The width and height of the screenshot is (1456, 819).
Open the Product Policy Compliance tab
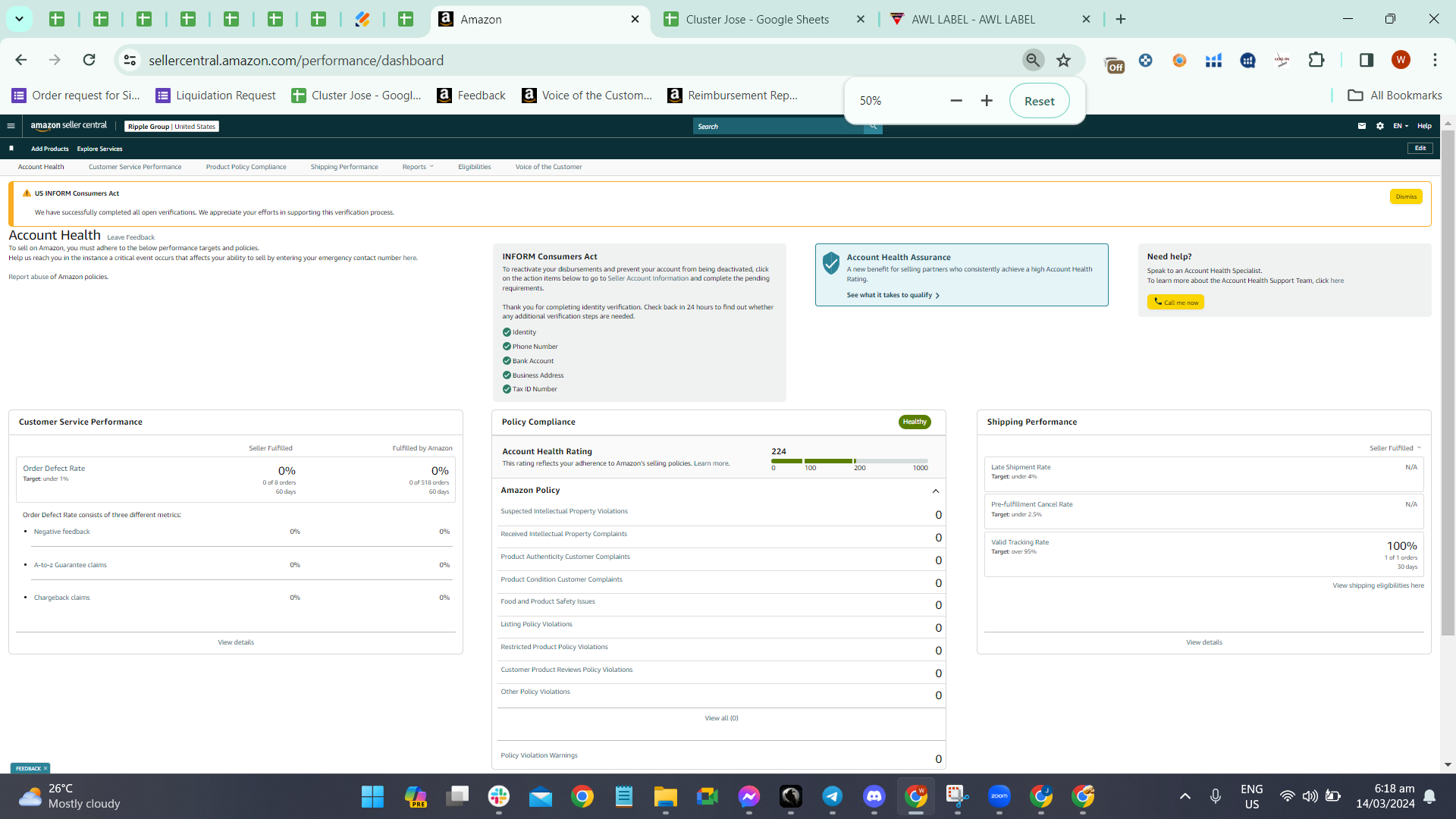tap(246, 167)
